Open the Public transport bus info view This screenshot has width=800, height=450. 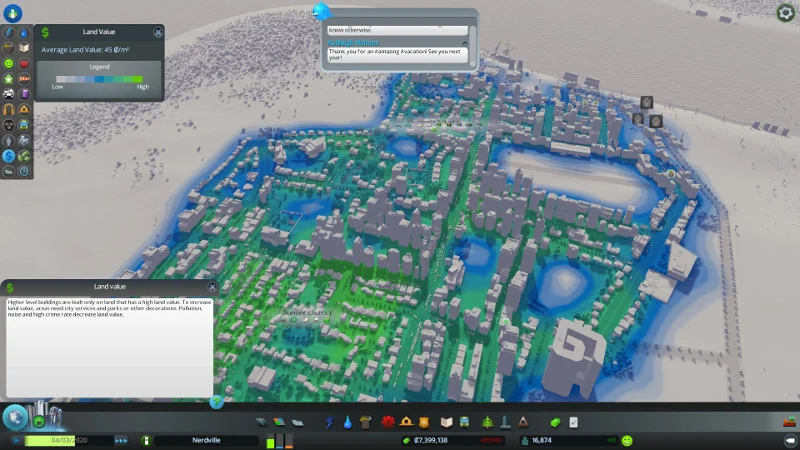coord(24,125)
